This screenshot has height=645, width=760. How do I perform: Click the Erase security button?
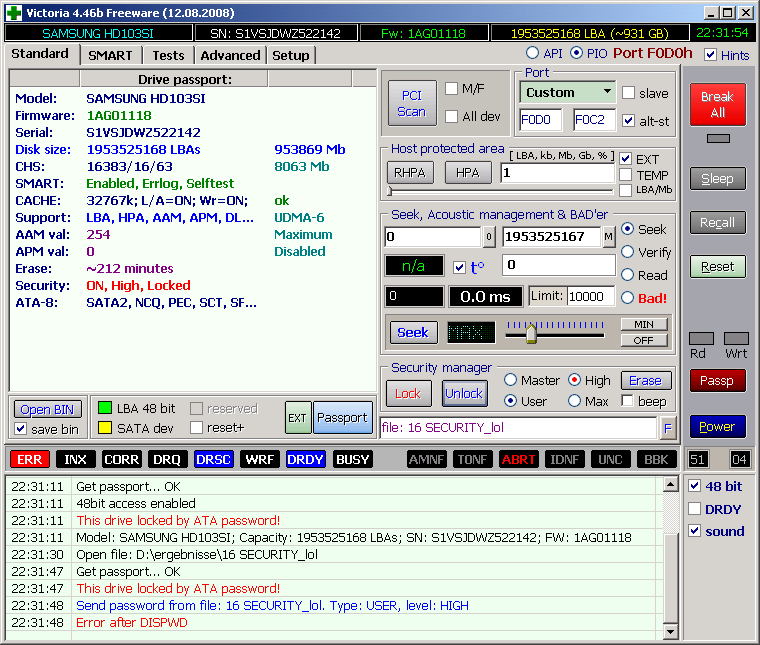[646, 380]
